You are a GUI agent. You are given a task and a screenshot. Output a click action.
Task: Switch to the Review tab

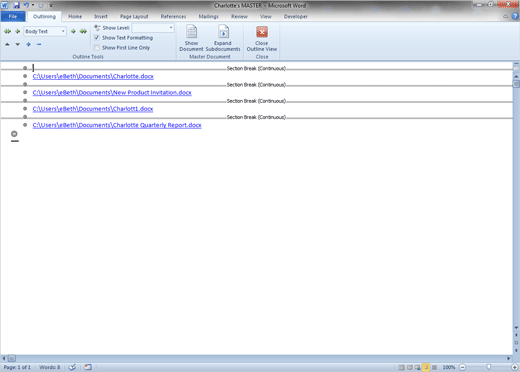click(x=239, y=16)
